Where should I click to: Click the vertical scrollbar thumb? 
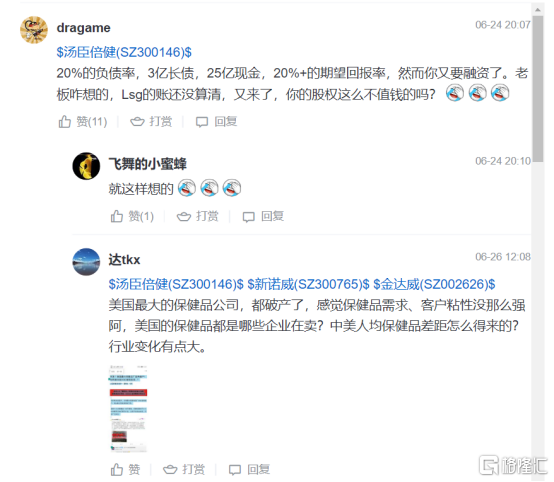click(538, 88)
